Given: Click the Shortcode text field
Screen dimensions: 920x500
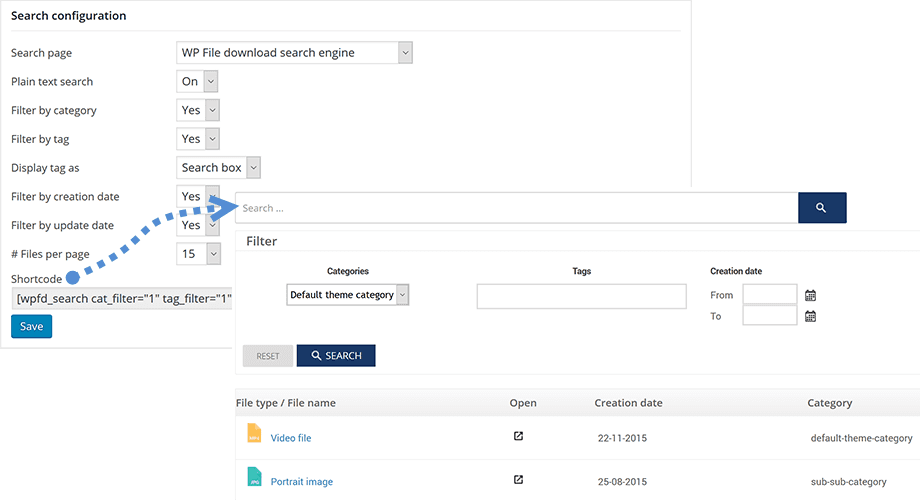Looking at the screenshot, I should coord(122,298).
